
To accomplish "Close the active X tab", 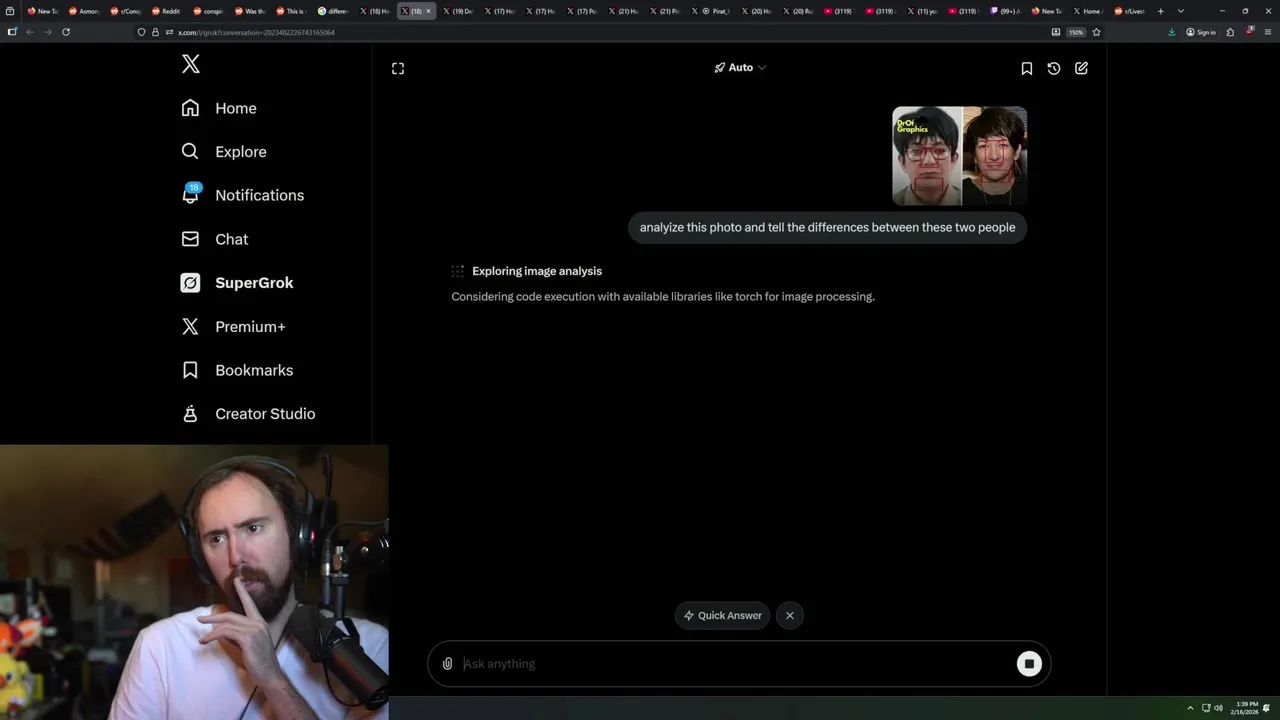I will pos(428,11).
